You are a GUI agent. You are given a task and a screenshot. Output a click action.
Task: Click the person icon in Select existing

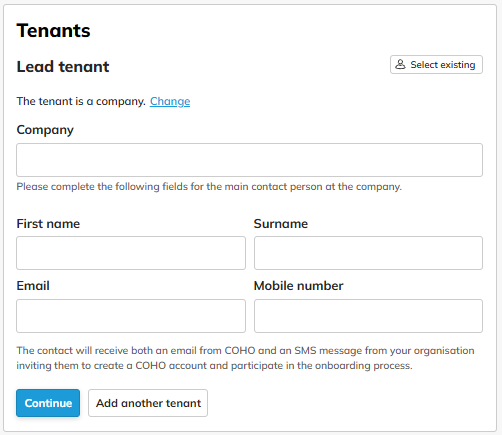(x=400, y=64)
